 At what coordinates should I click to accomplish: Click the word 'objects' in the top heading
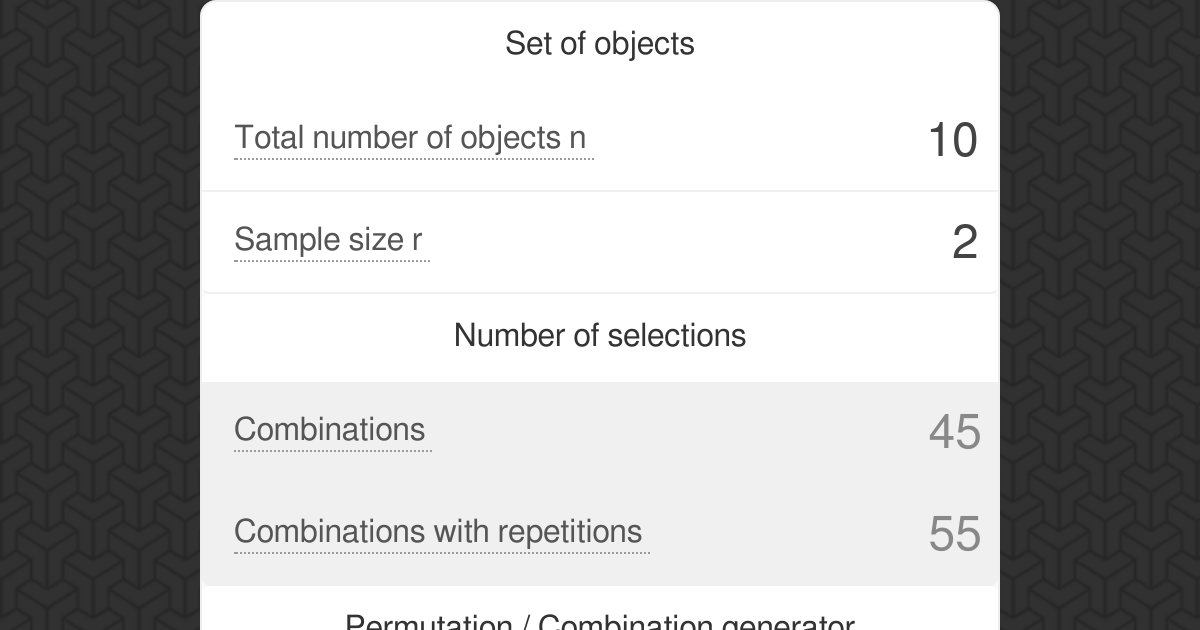point(644,44)
